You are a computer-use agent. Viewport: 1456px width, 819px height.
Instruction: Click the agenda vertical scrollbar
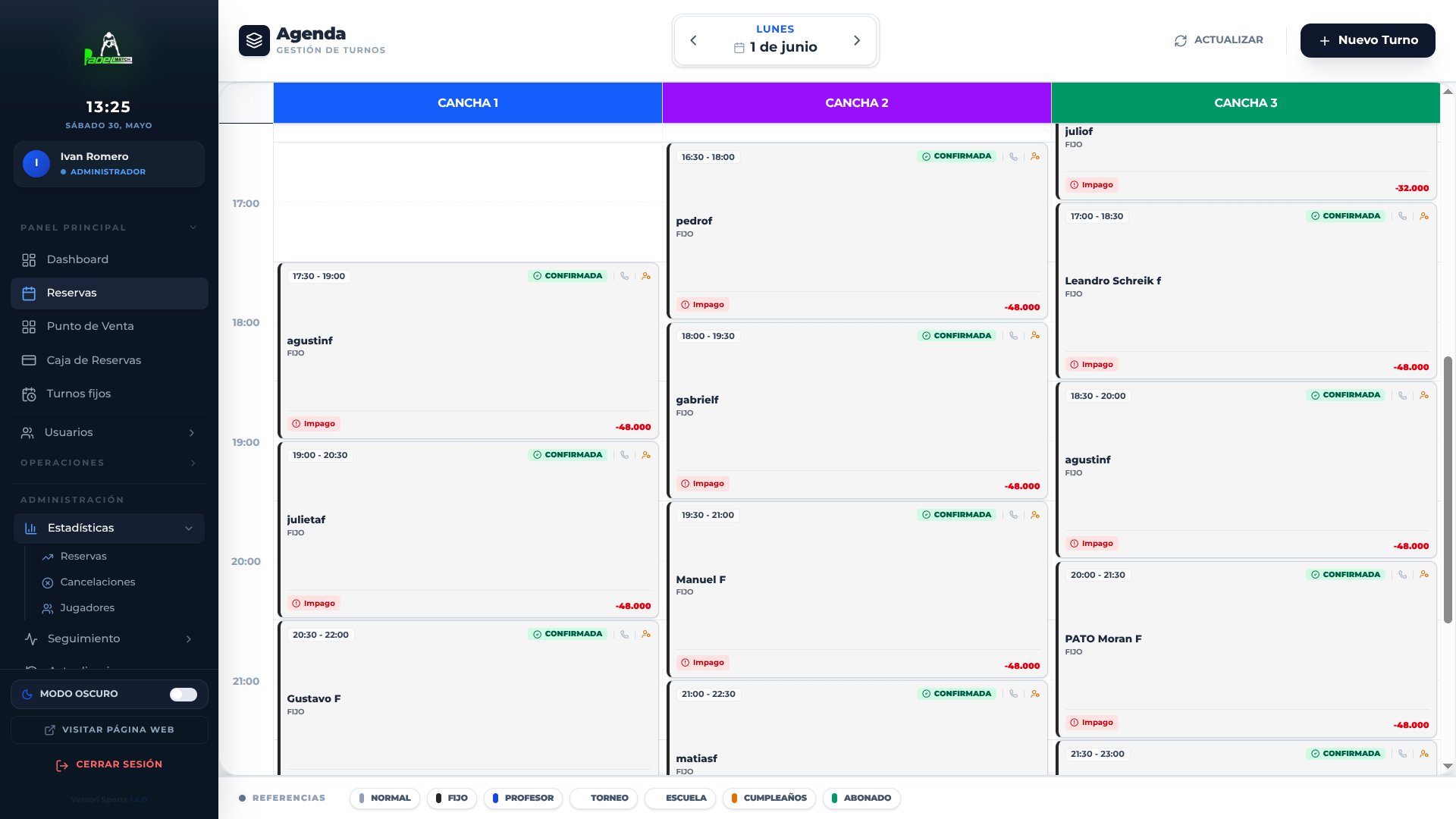click(x=1448, y=489)
